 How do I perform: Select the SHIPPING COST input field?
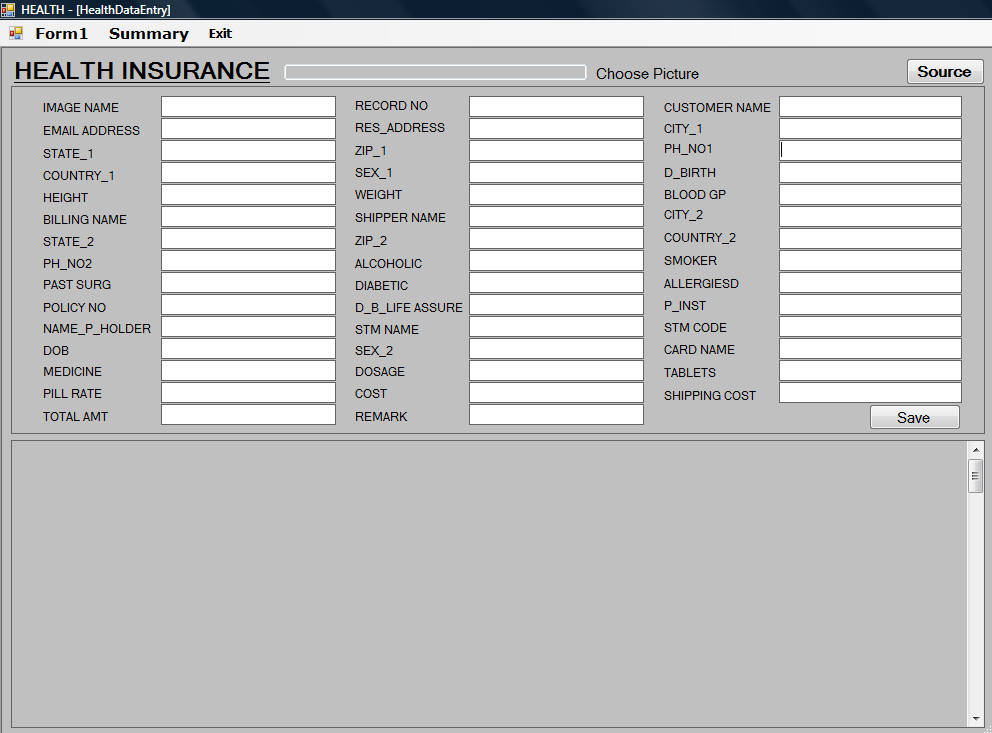[x=870, y=393]
